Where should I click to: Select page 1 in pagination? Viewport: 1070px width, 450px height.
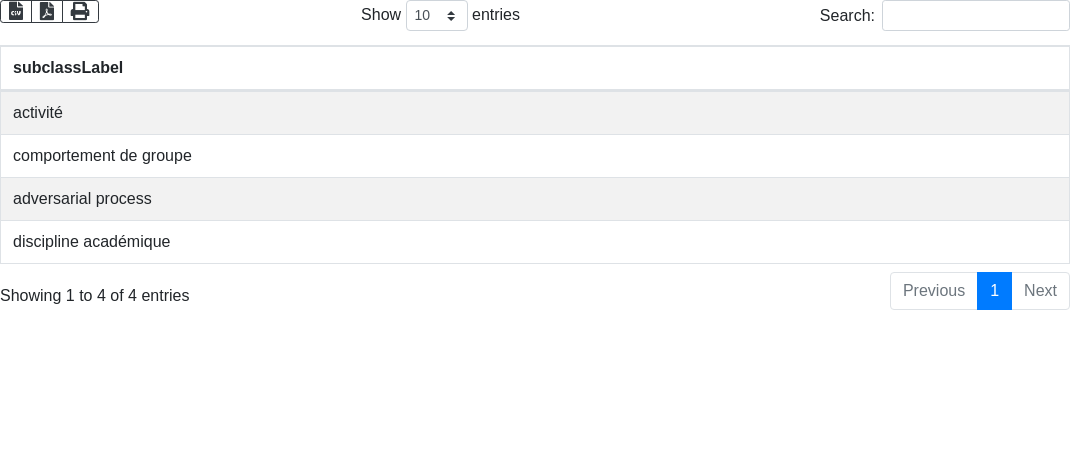(994, 291)
